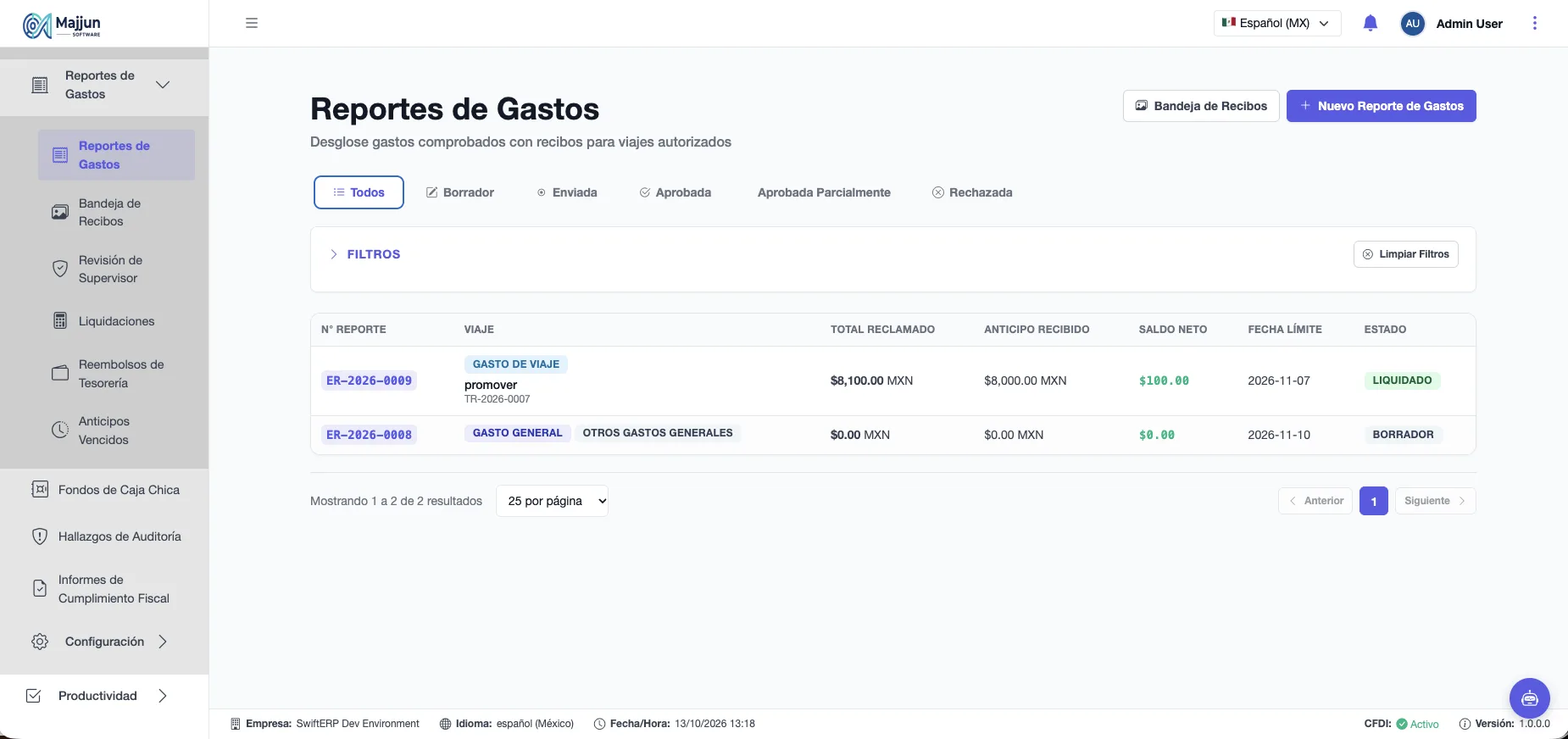This screenshot has width=1568, height=739.
Task: Click the Nuevo Reporte de Gastos button
Action: [1382, 106]
